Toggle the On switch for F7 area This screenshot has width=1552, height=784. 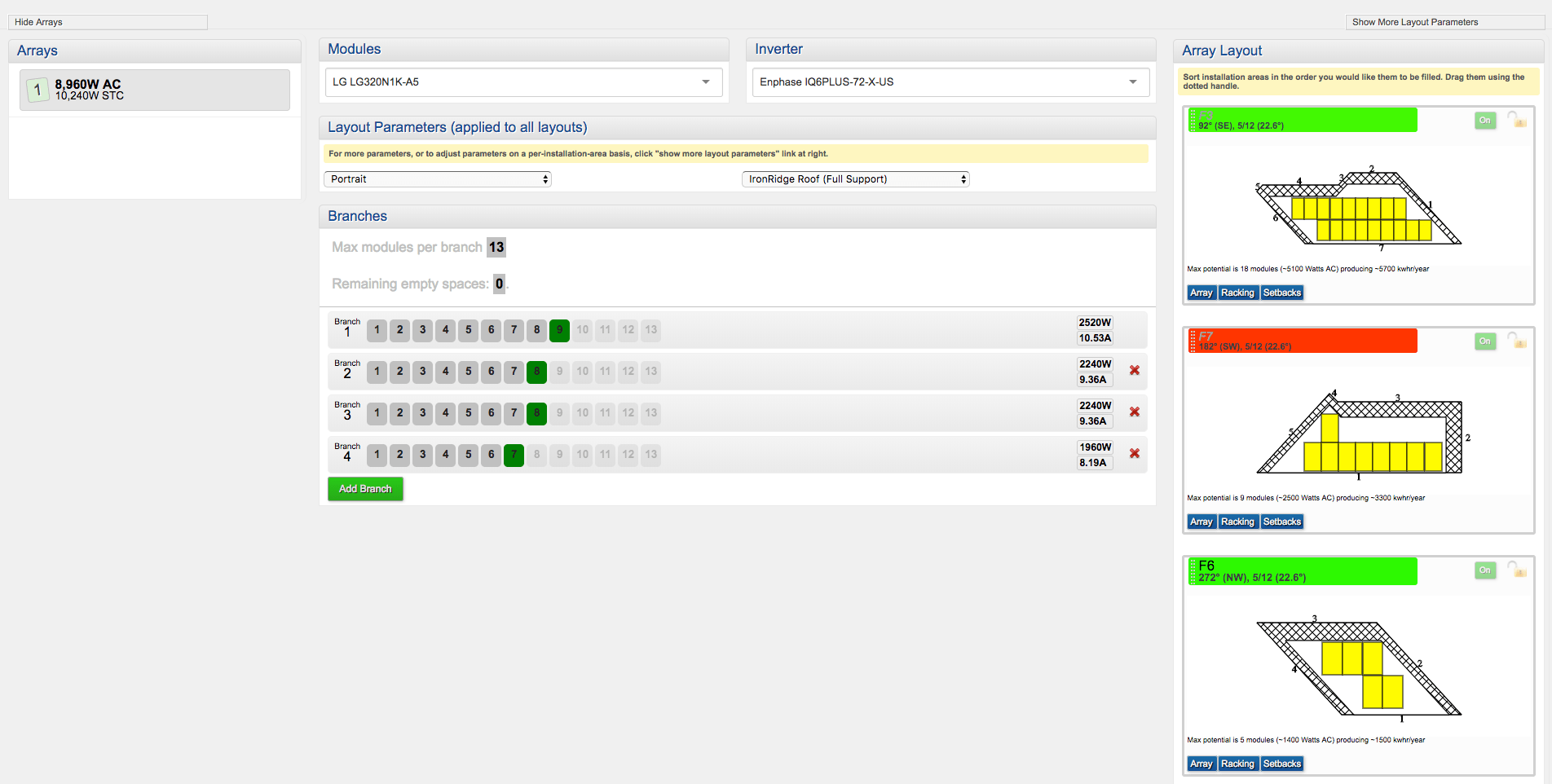1485,341
